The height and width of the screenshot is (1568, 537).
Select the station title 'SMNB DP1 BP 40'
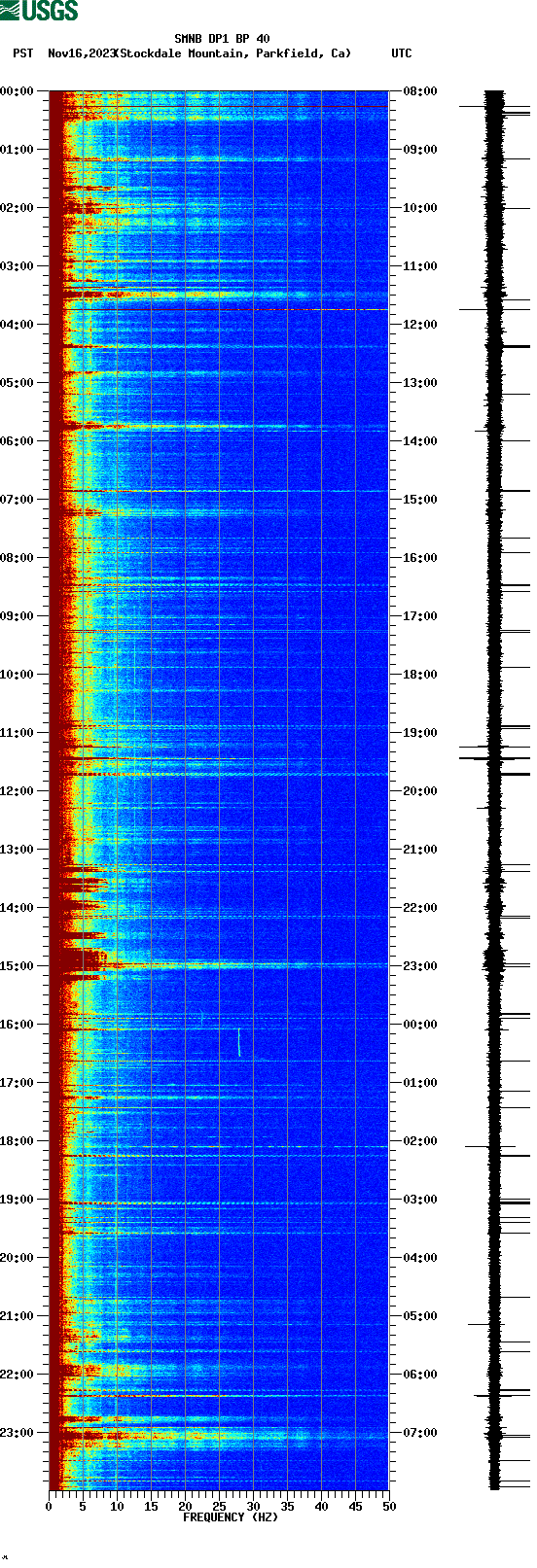[222, 39]
